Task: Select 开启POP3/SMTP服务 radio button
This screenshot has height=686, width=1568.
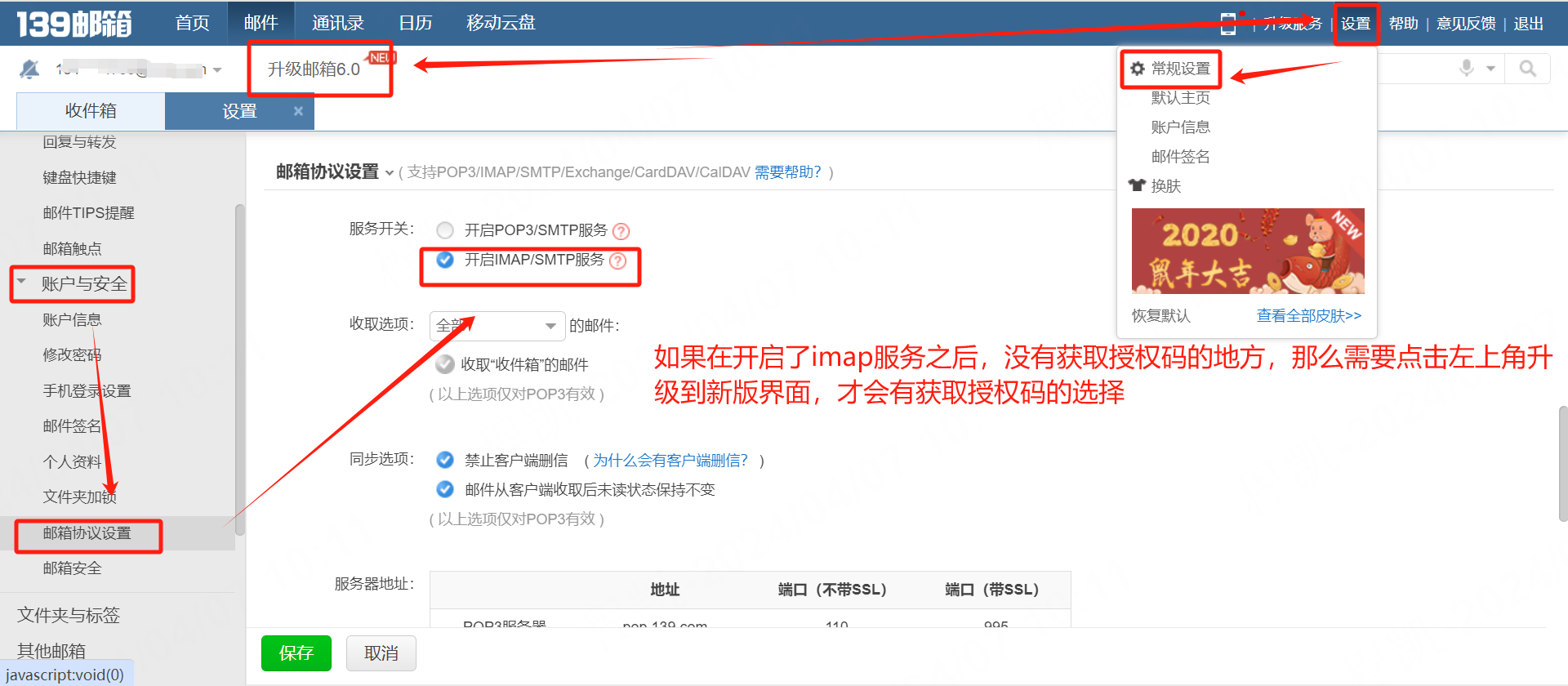Action: 445,230
